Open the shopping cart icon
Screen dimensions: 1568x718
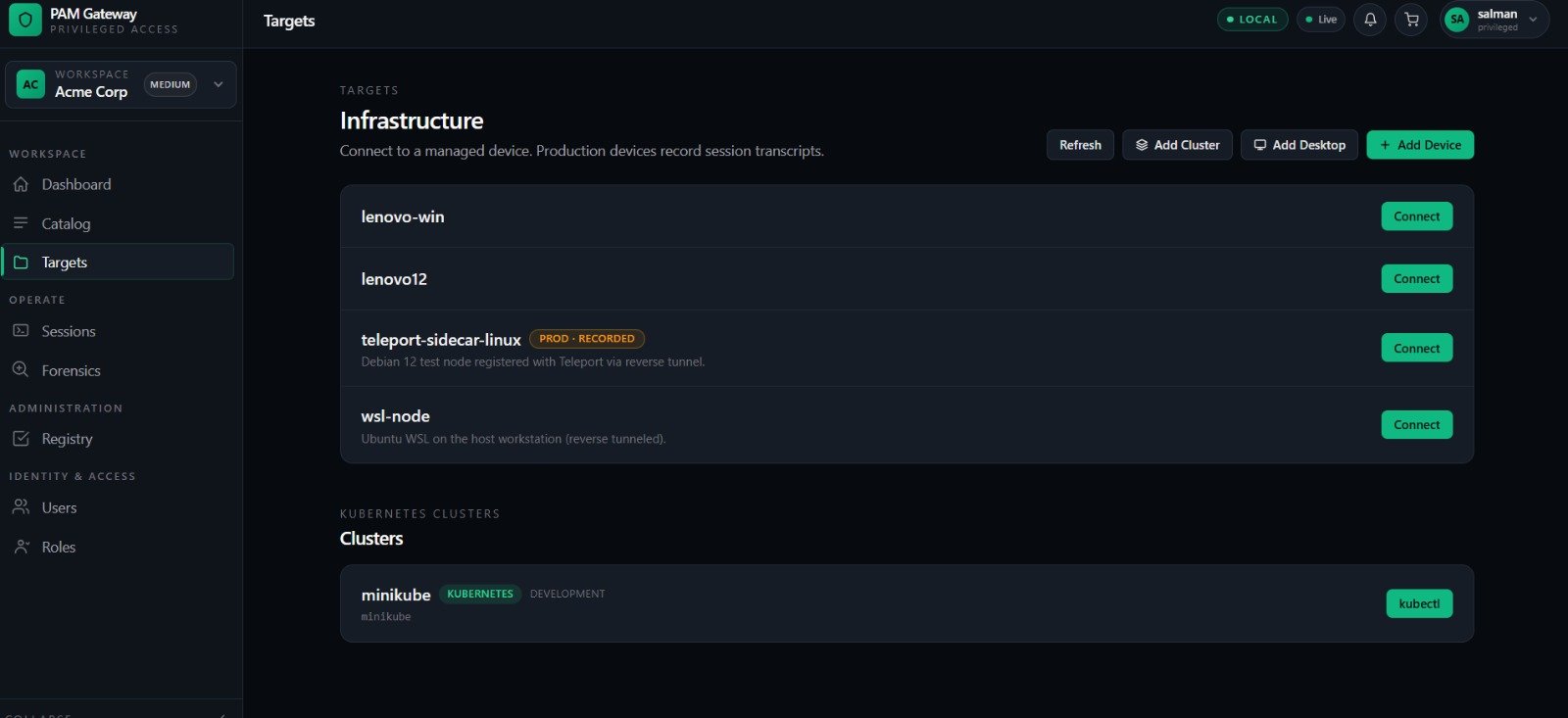1411,20
